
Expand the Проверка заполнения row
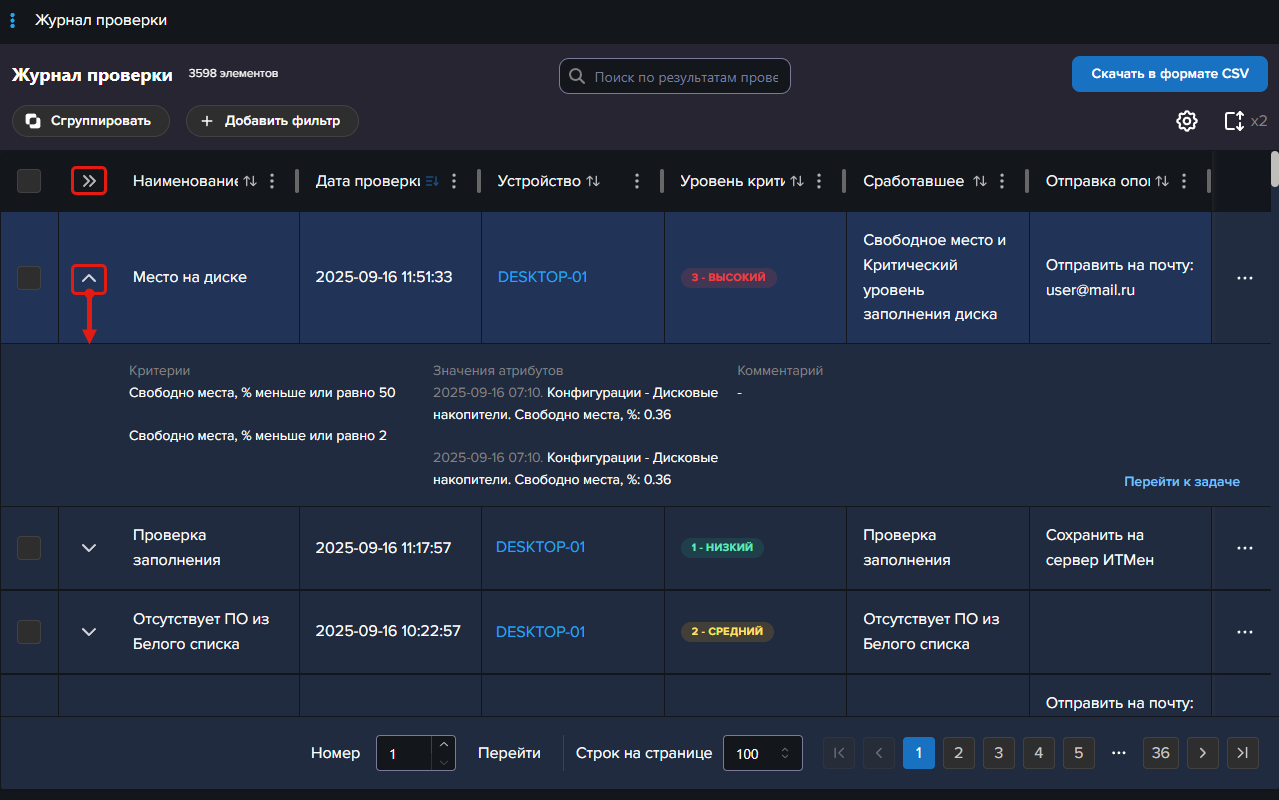coord(89,548)
